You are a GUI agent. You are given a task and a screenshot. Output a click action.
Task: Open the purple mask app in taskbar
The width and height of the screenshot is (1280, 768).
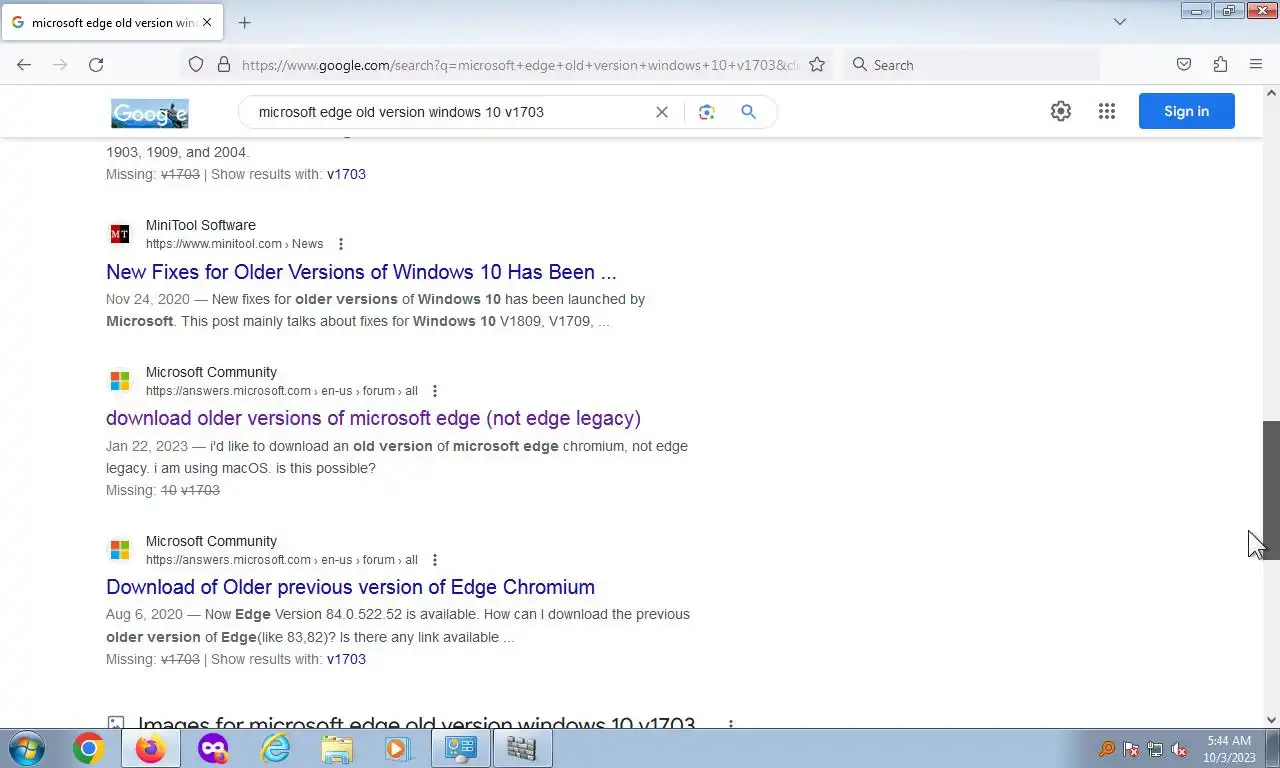pos(213,748)
